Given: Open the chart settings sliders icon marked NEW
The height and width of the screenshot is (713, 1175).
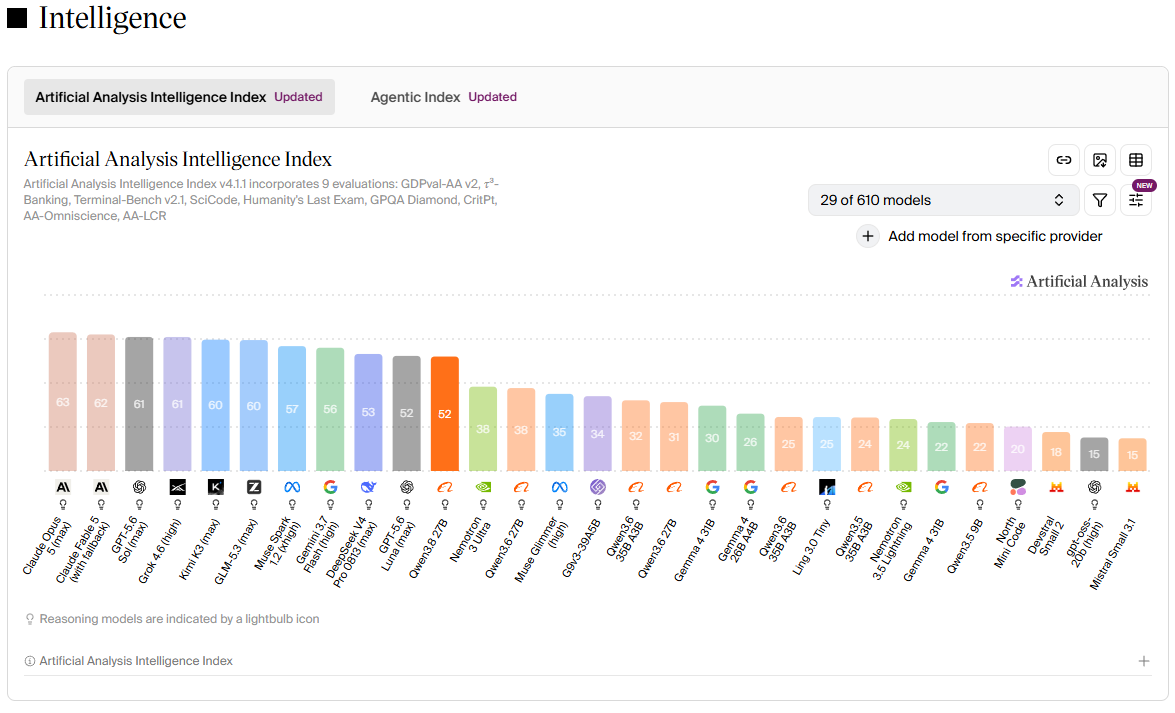Looking at the screenshot, I should [x=1135, y=200].
